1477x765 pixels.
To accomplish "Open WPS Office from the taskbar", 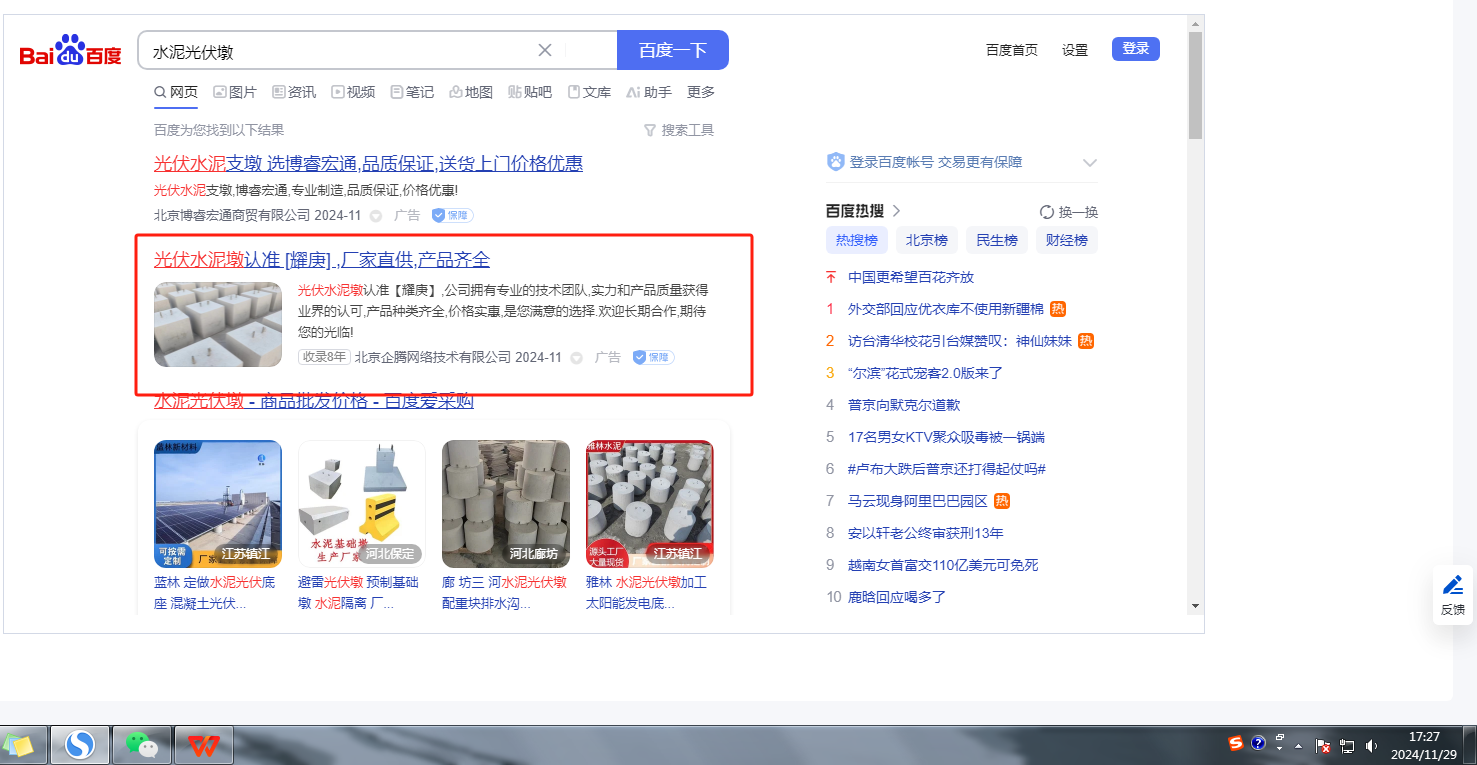I will [x=204, y=745].
